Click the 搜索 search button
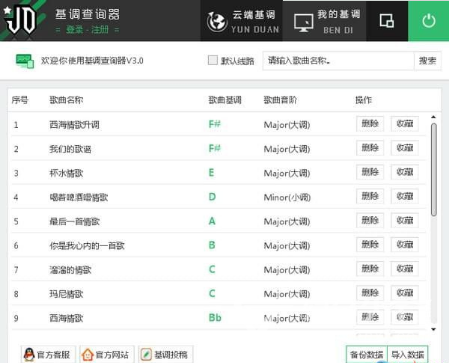 click(428, 61)
